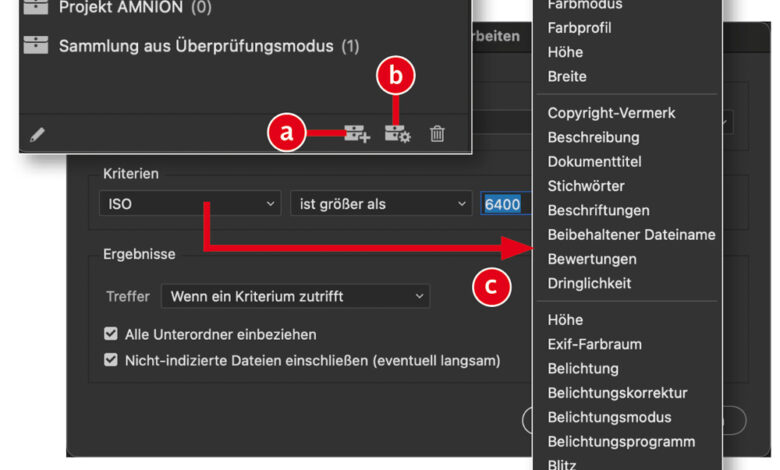
Task: Pick Belichtung from the menu
Action: coord(583,369)
